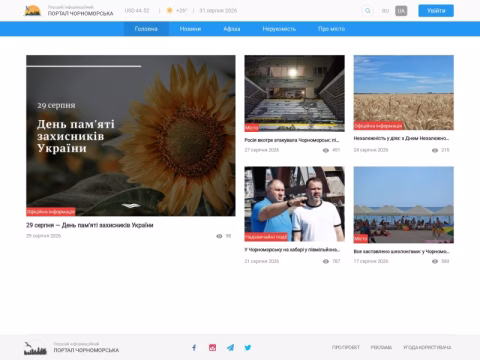The height and width of the screenshot is (360, 480).
Task: Click ПОРТАЛ ЧОРНОМОРСЬКА title in footer
Action: [86, 350]
